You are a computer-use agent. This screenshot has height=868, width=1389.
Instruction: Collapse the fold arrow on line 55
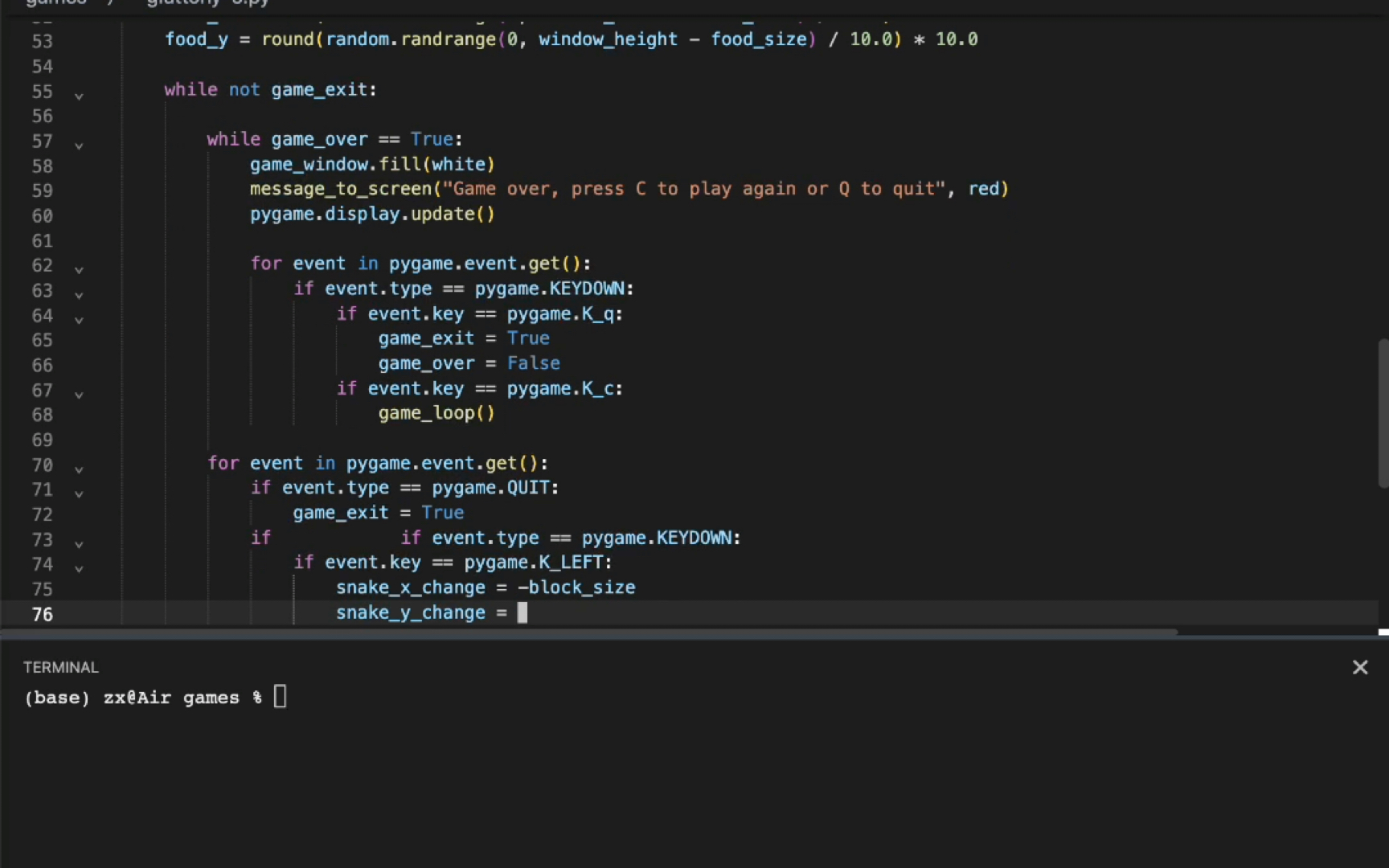click(x=79, y=96)
